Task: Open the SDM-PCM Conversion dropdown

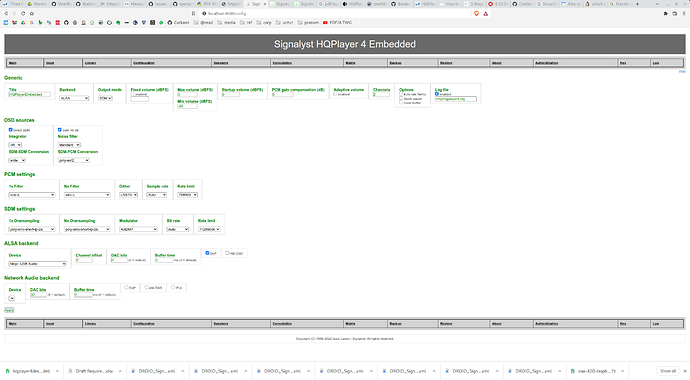Action: 73,160
